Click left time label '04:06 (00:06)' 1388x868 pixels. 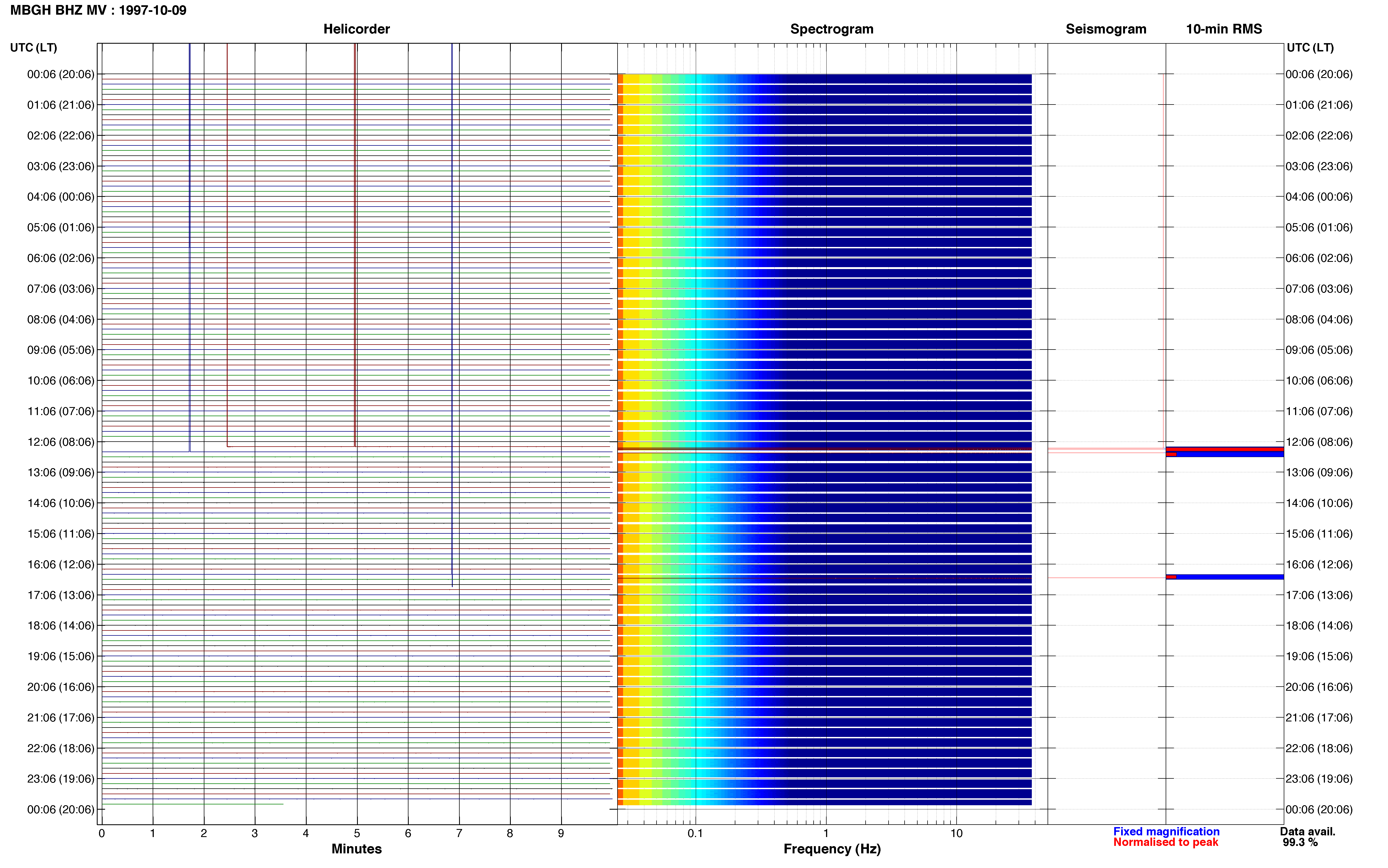tap(61, 197)
